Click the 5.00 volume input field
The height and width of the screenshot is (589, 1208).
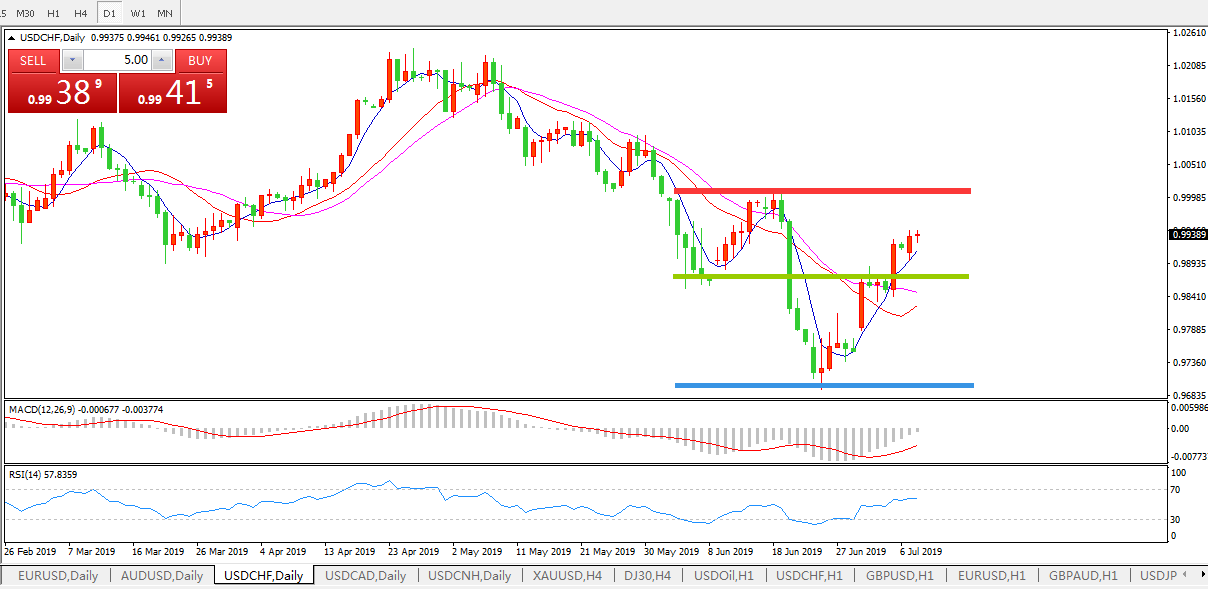(x=118, y=60)
